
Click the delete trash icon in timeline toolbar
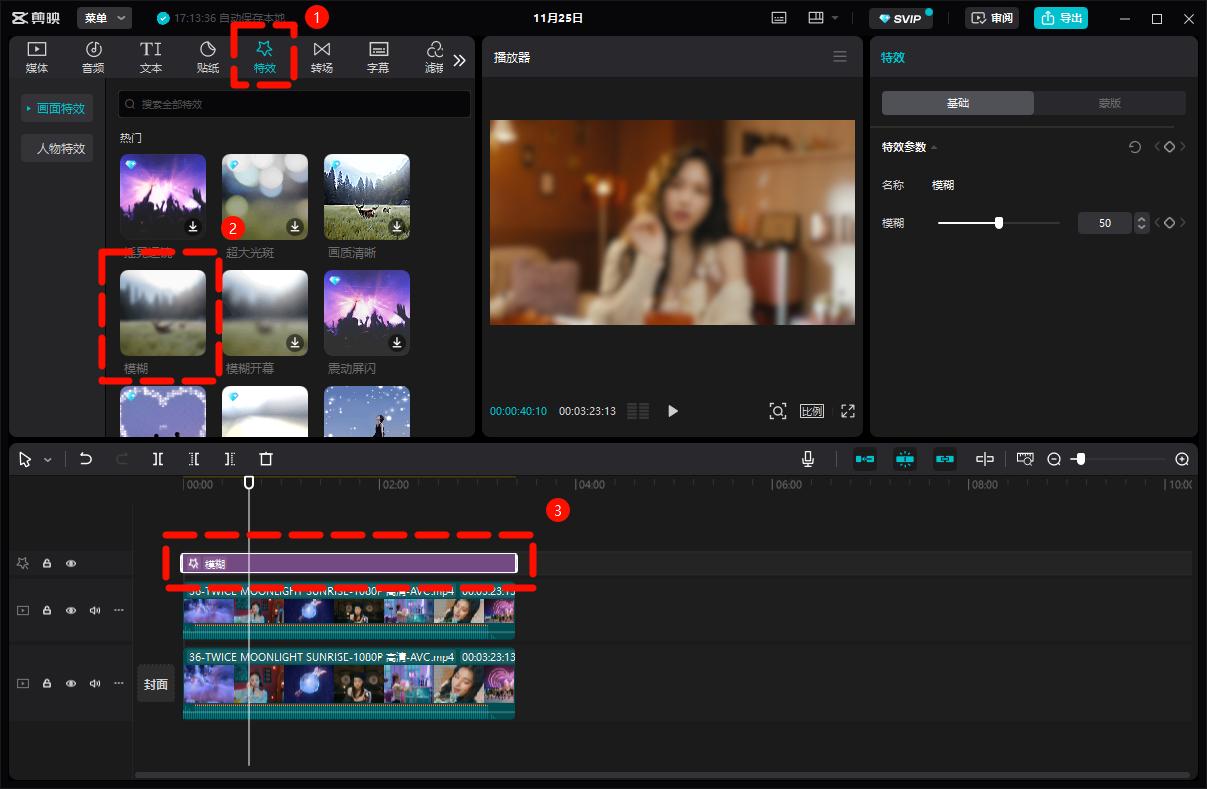(266, 459)
